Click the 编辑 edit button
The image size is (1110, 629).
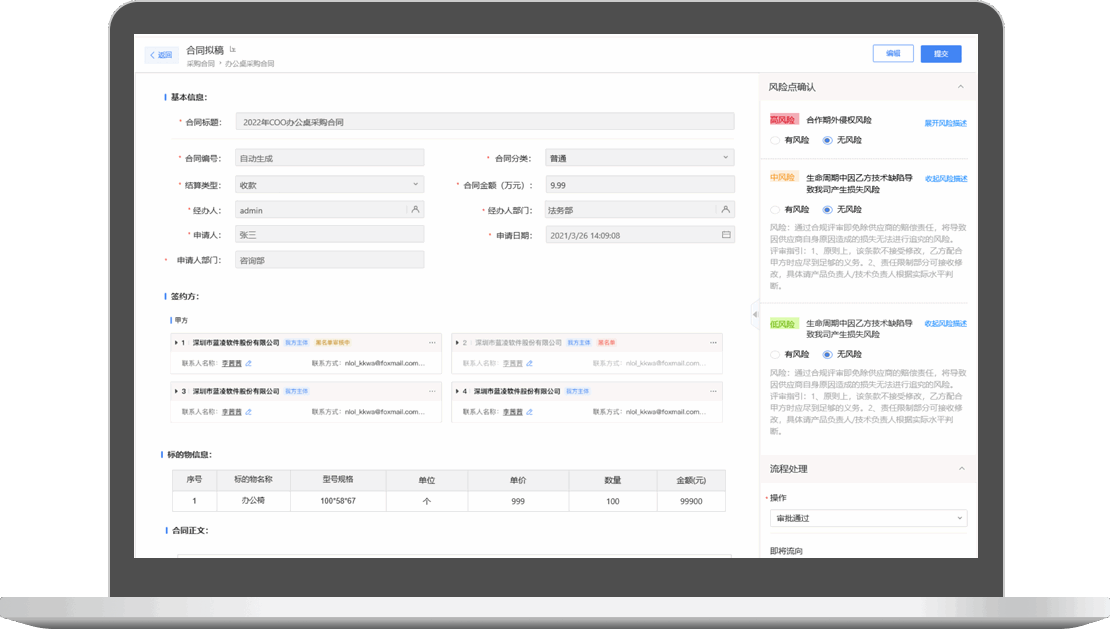(x=893, y=54)
